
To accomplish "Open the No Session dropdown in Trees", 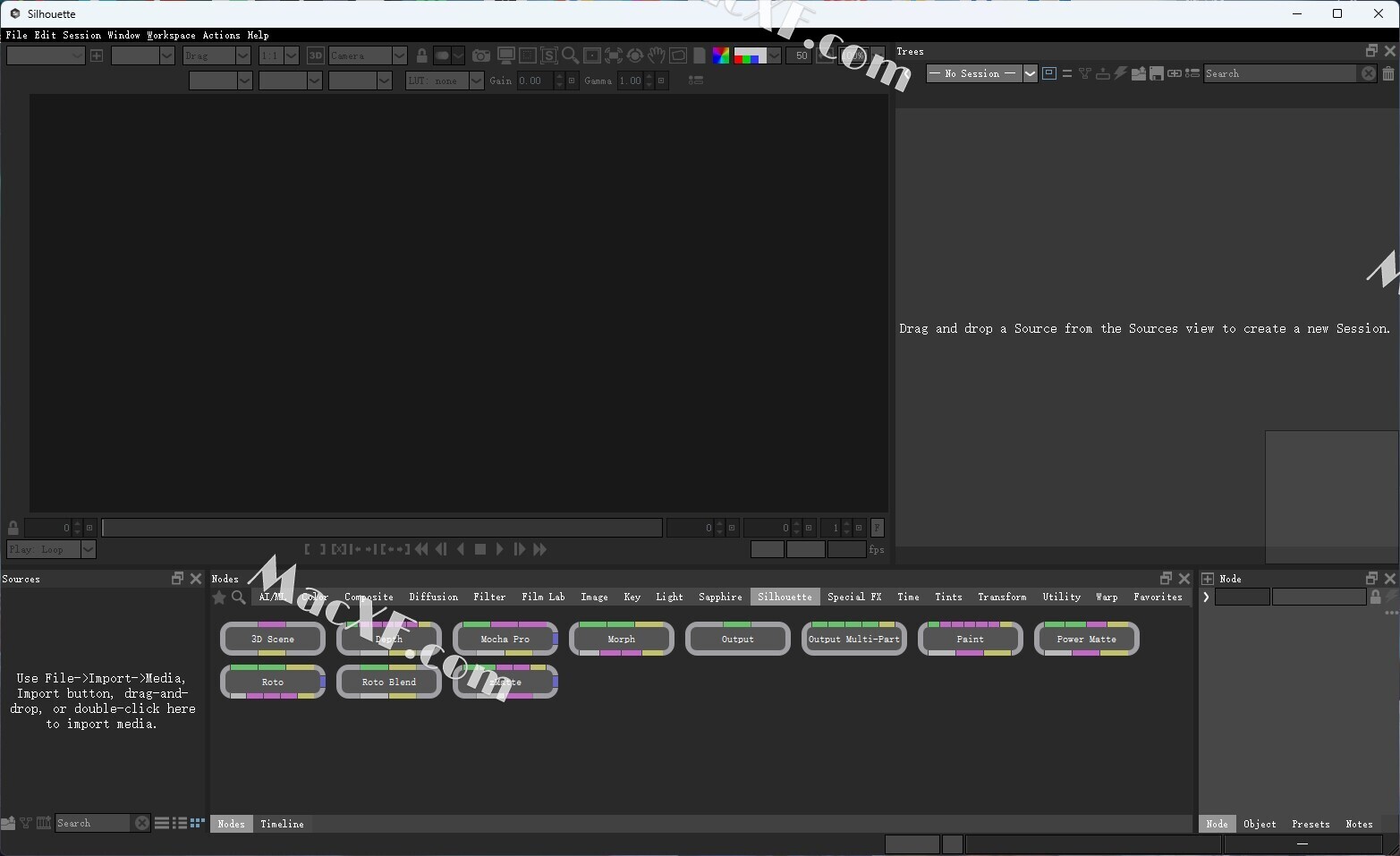I will (x=981, y=73).
